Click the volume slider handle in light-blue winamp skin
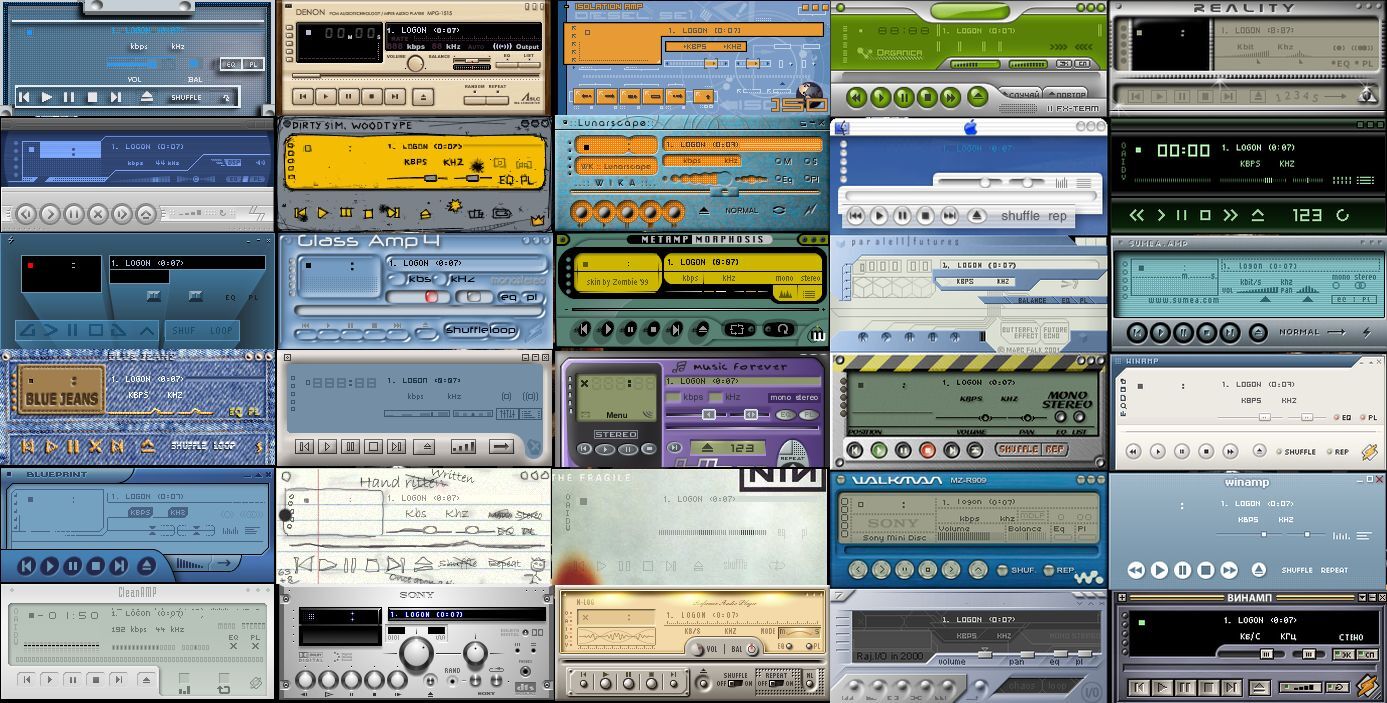Screen dimensions: 1387x703 [x=1263, y=535]
